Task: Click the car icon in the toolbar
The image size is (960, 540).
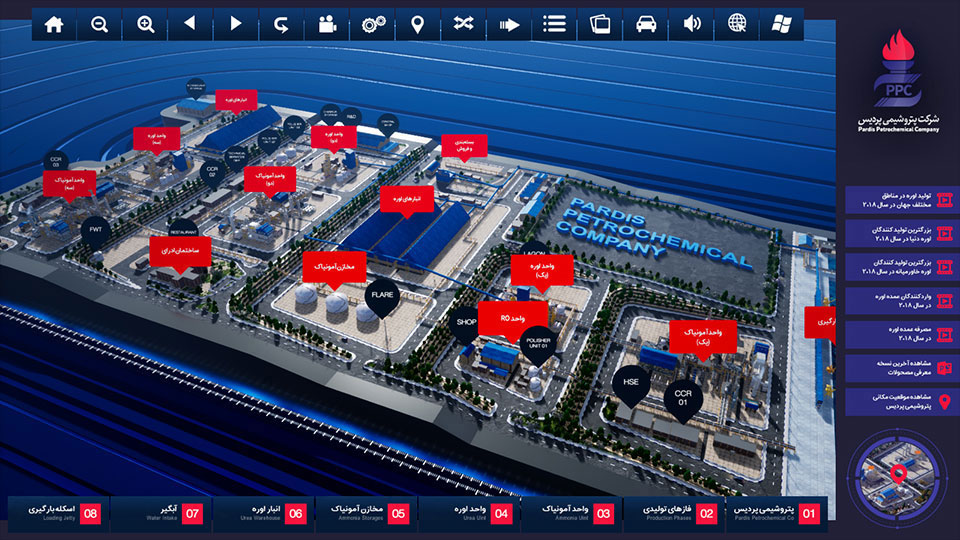Action: [x=646, y=24]
